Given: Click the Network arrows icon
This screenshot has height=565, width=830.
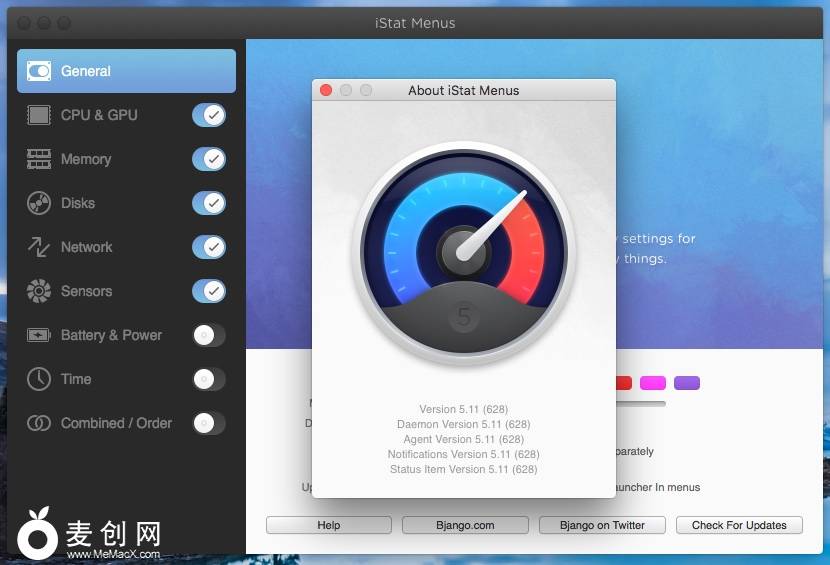Looking at the screenshot, I should click(39, 247).
